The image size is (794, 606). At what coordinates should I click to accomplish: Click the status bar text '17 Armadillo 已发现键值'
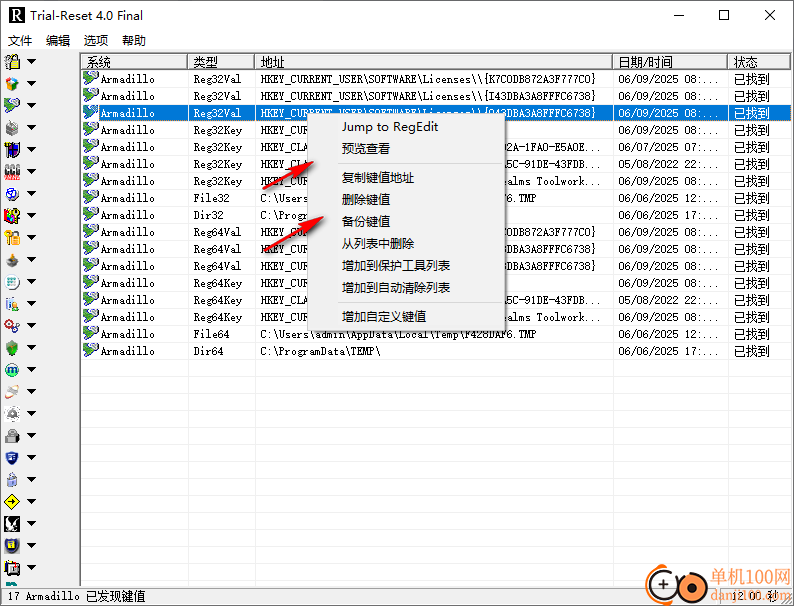(76, 596)
